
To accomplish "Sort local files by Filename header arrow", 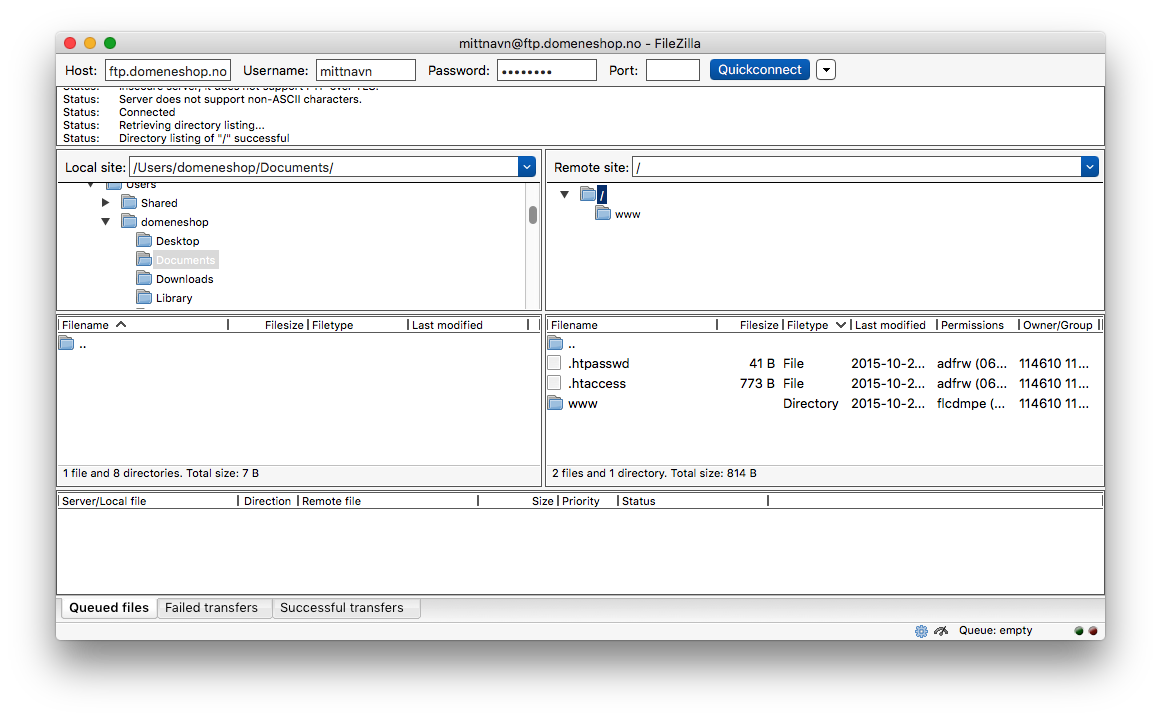I will tap(121, 324).
